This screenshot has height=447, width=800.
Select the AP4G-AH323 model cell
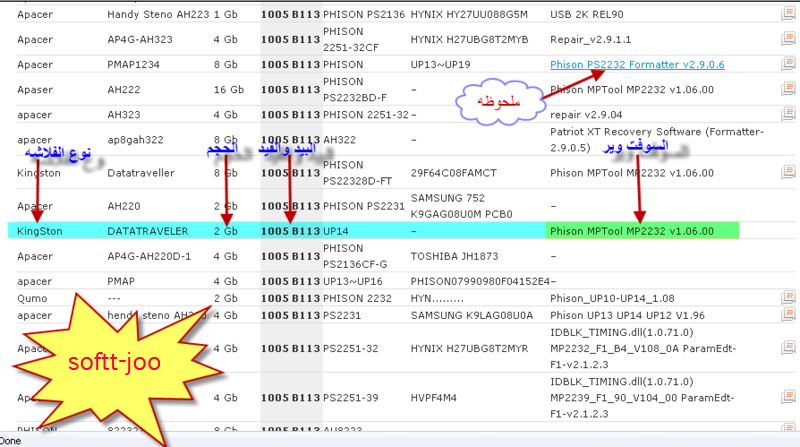pyautogui.click(x=140, y=39)
